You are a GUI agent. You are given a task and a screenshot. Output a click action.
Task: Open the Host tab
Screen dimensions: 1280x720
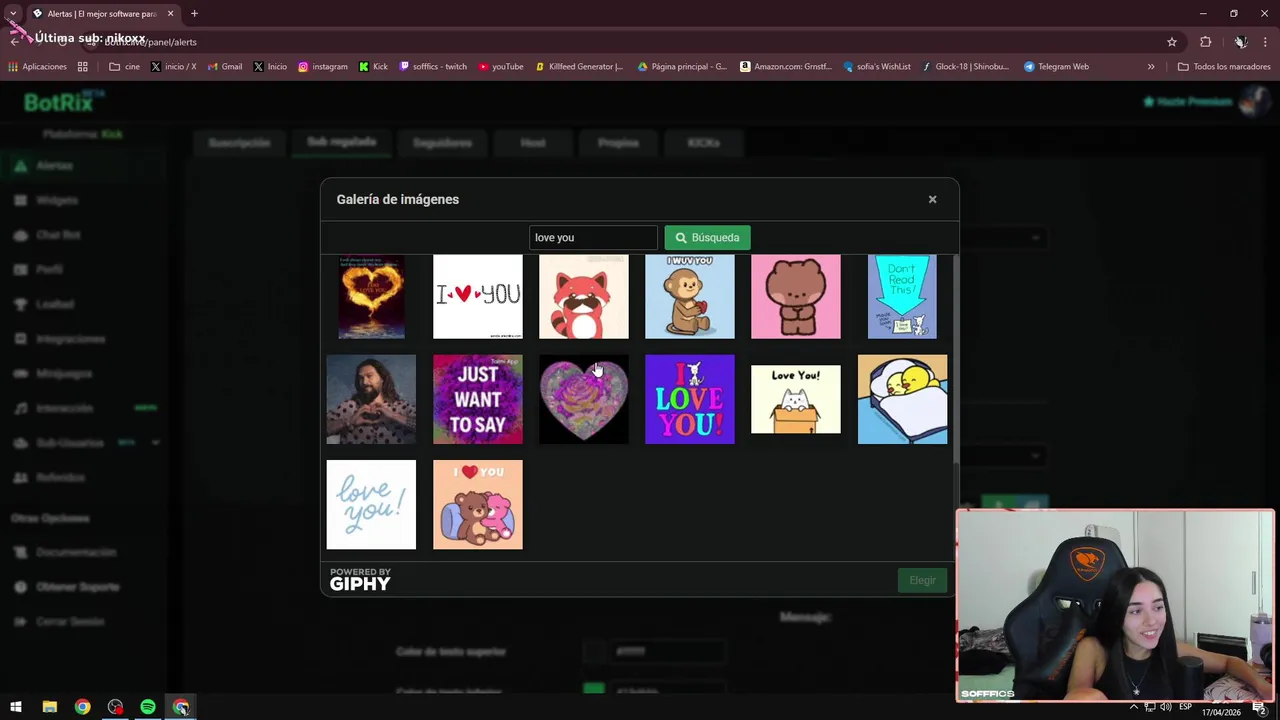click(533, 143)
